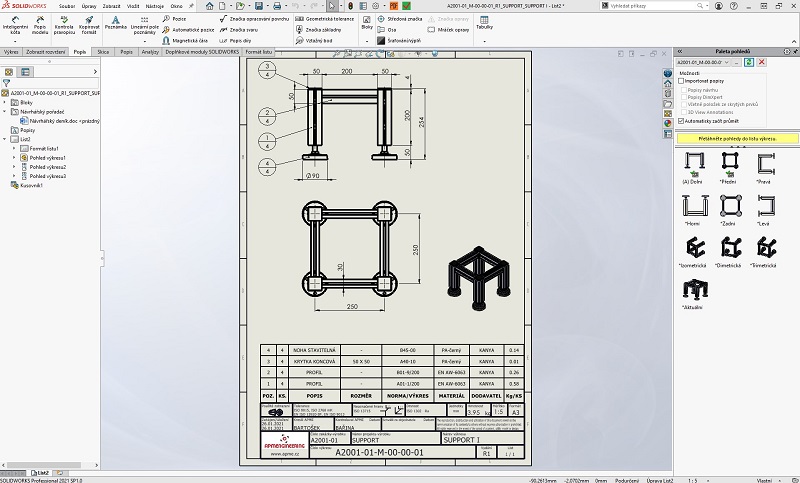Screen dimensions: 800x483
Task: Select the Inteligentní kóta dimension tool
Action: coord(16,26)
